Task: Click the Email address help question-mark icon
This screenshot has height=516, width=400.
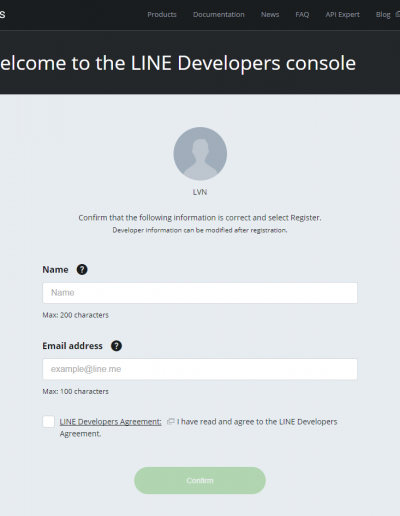Action: click(x=116, y=346)
